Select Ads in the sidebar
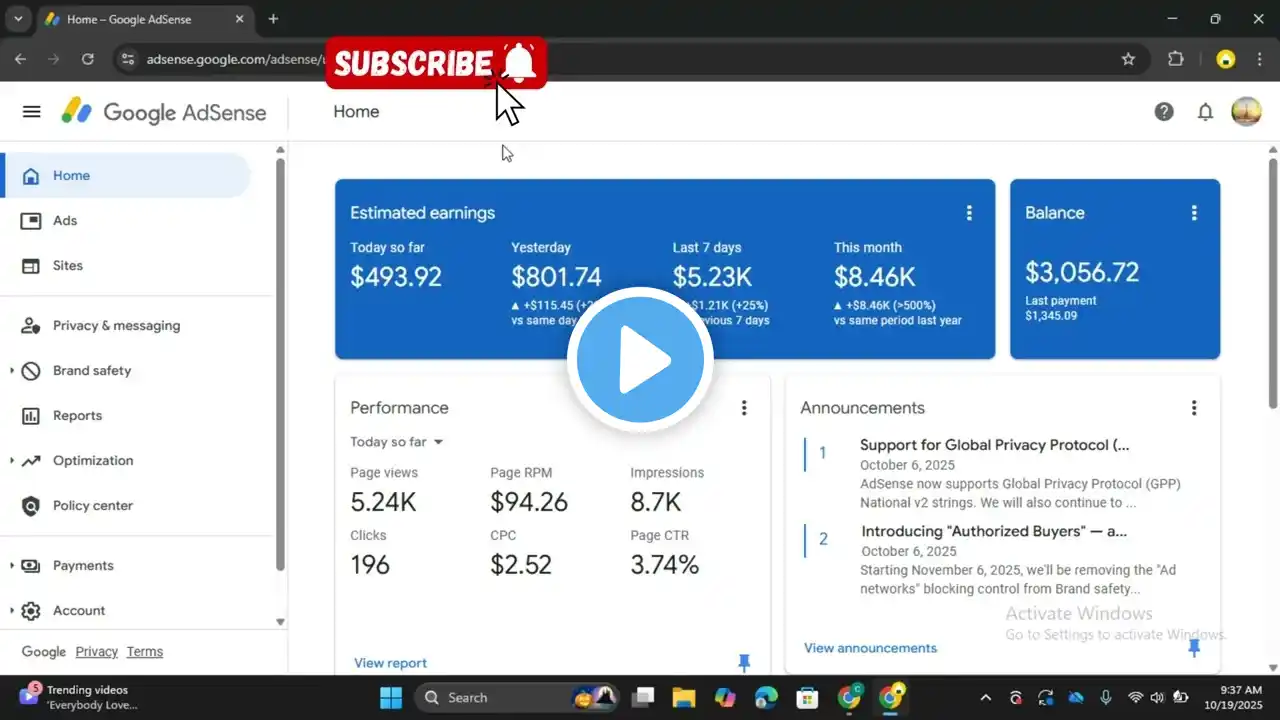The height and width of the screenshot is (720, 1280). (65, 221)
